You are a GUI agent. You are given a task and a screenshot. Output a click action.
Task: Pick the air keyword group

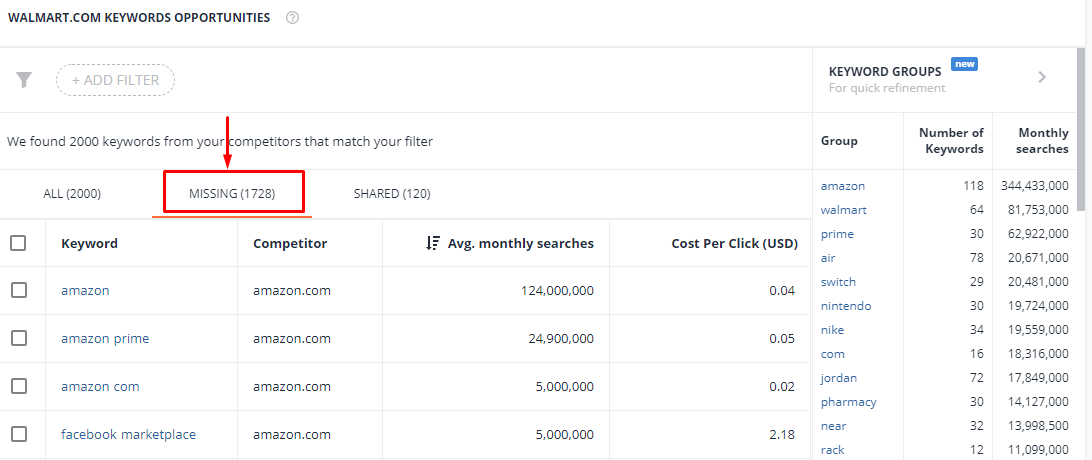tap(828, 258)
